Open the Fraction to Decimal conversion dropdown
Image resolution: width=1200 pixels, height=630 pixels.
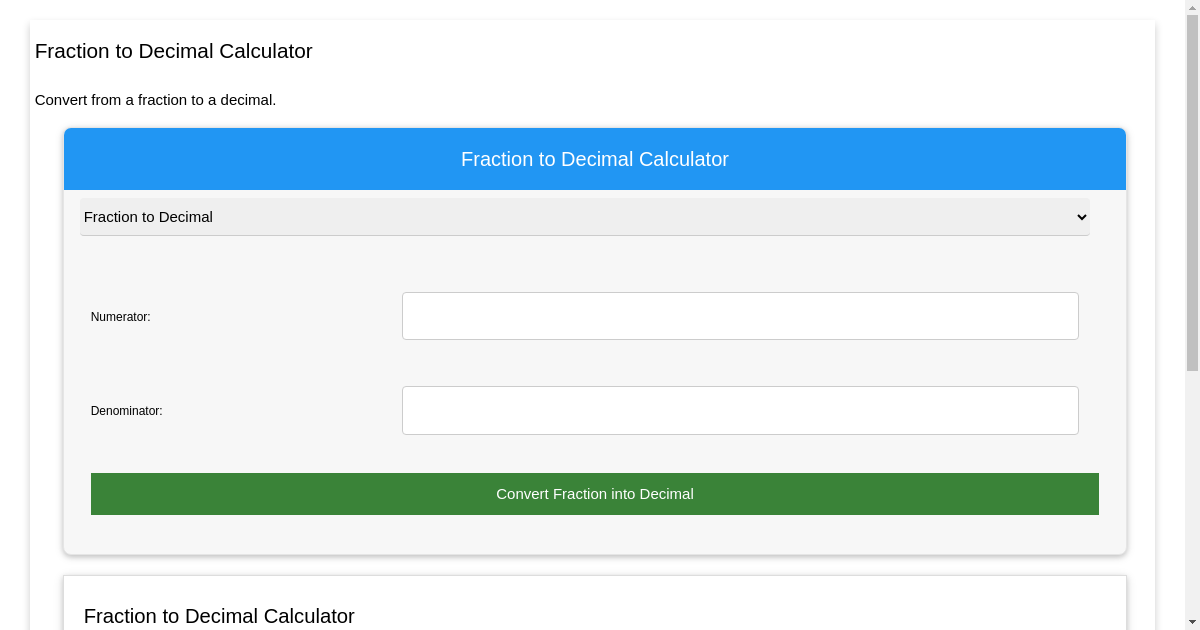coord(584,217)
